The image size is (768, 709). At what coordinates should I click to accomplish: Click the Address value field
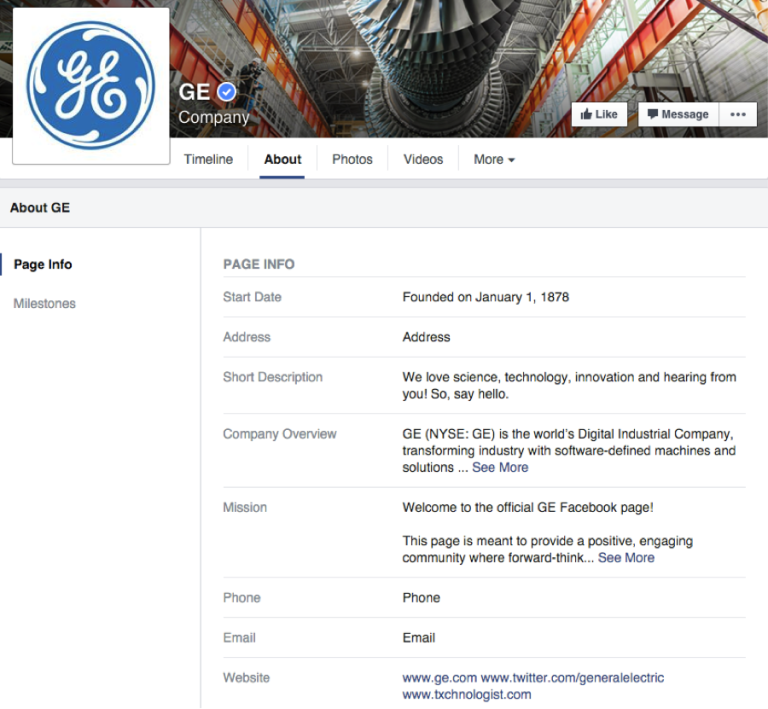coord(426,337)
